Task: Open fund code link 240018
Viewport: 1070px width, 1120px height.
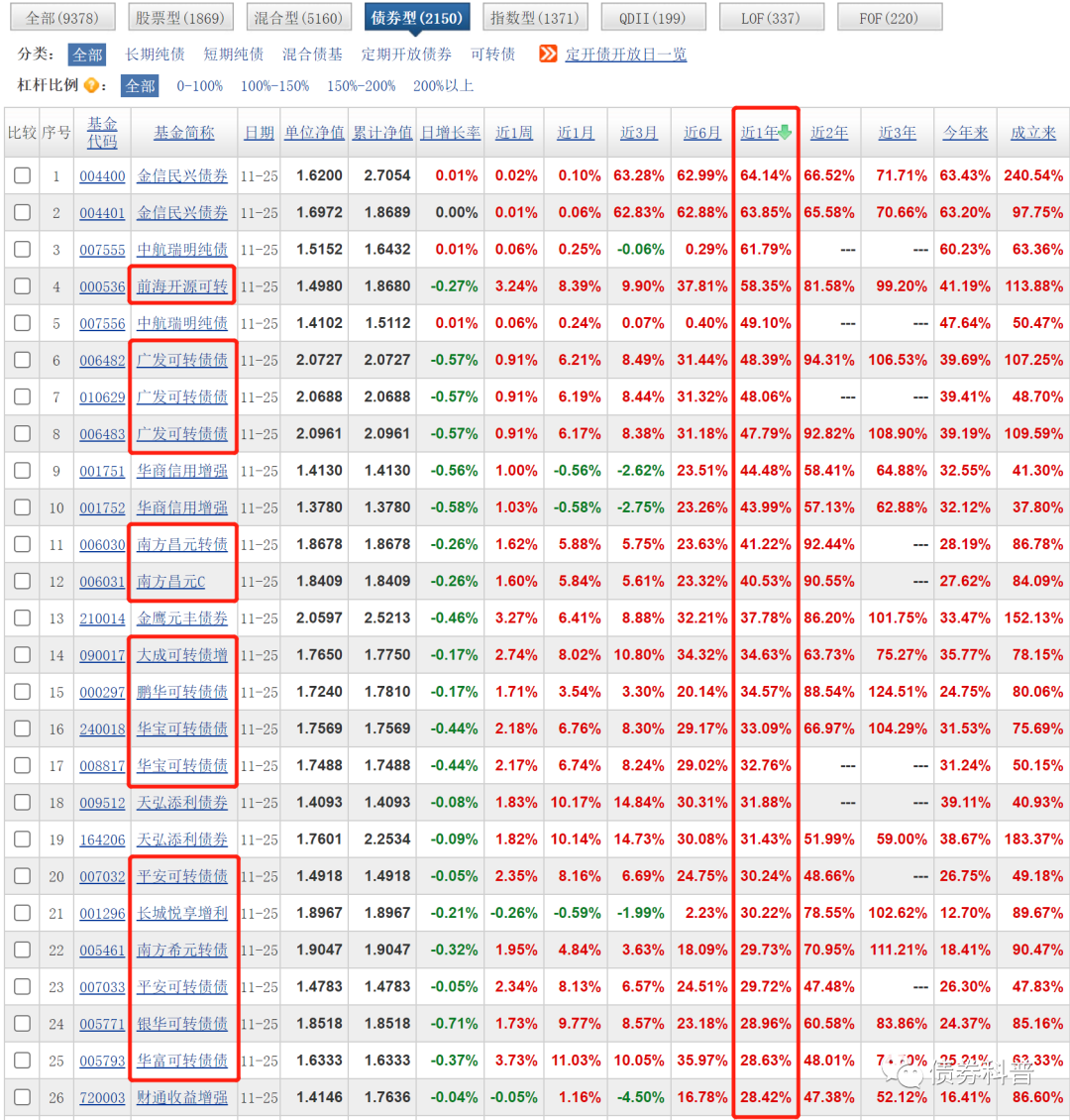Action: [x=102, y=729]
